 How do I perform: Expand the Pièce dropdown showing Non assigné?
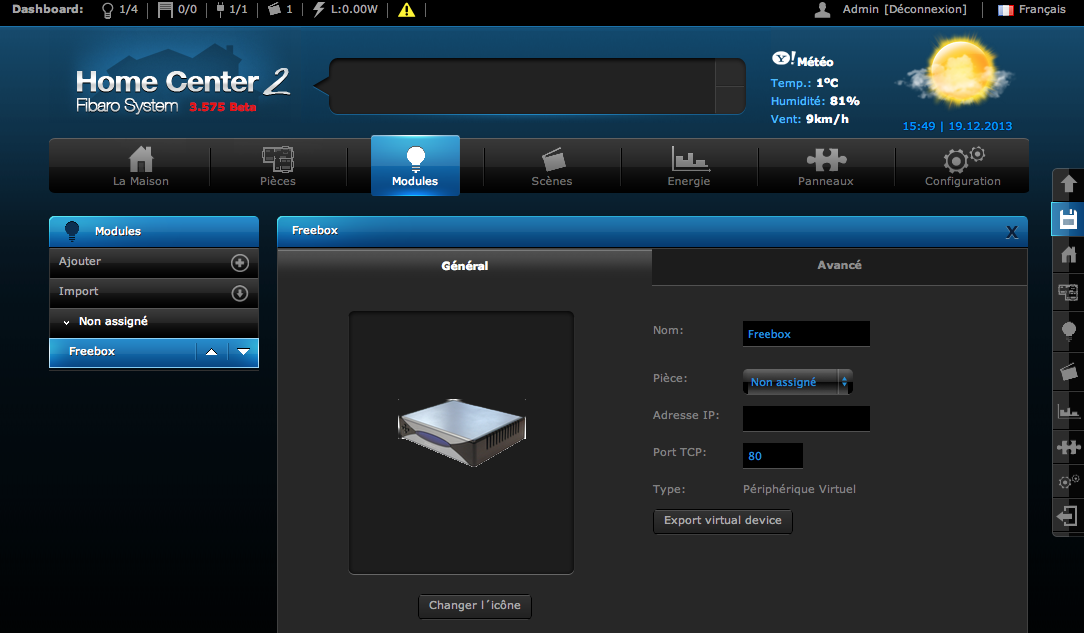797,381
